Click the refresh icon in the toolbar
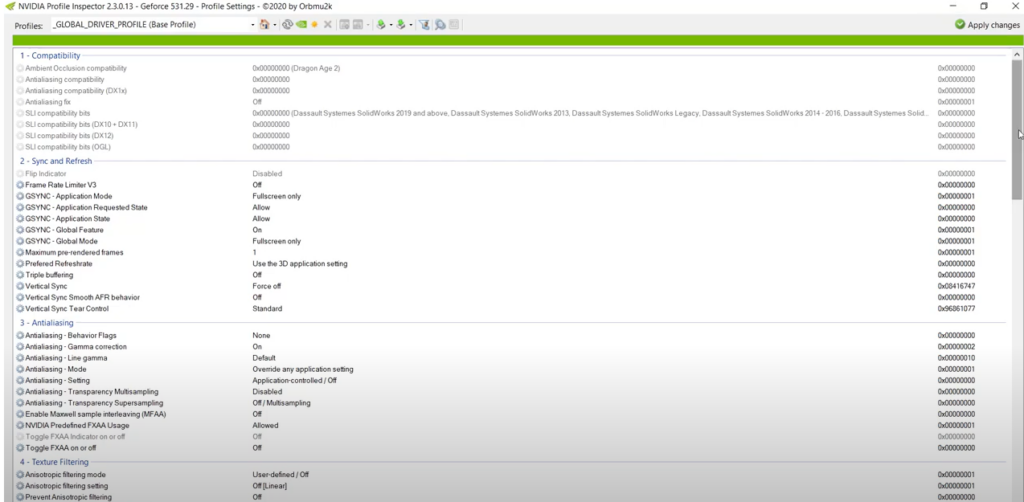This screenshot has width=1024, height=502. (287, 24)
